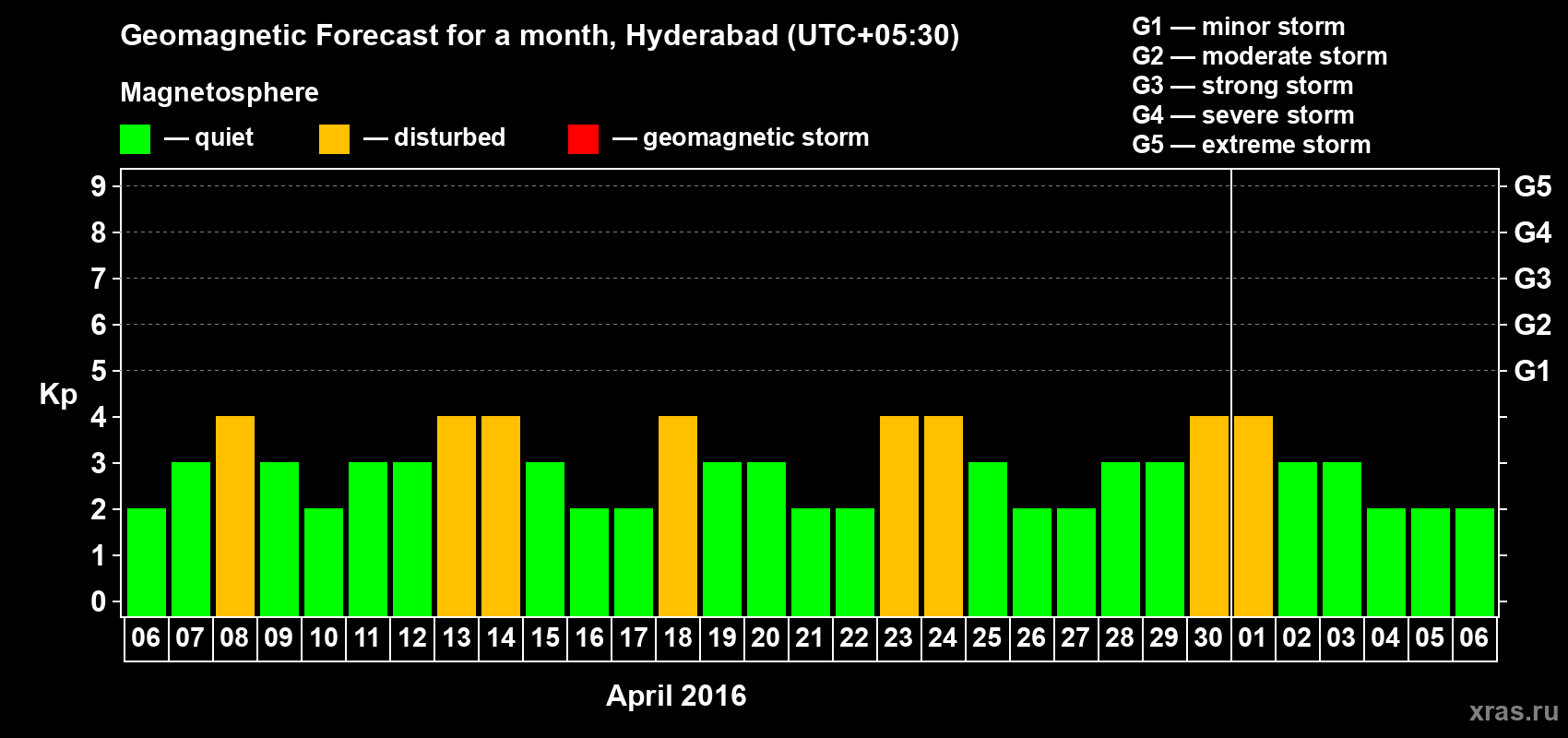Click the date label 30 on the axis
Viewport: 1568px width, 738px height.
(x=1208, y=637)
